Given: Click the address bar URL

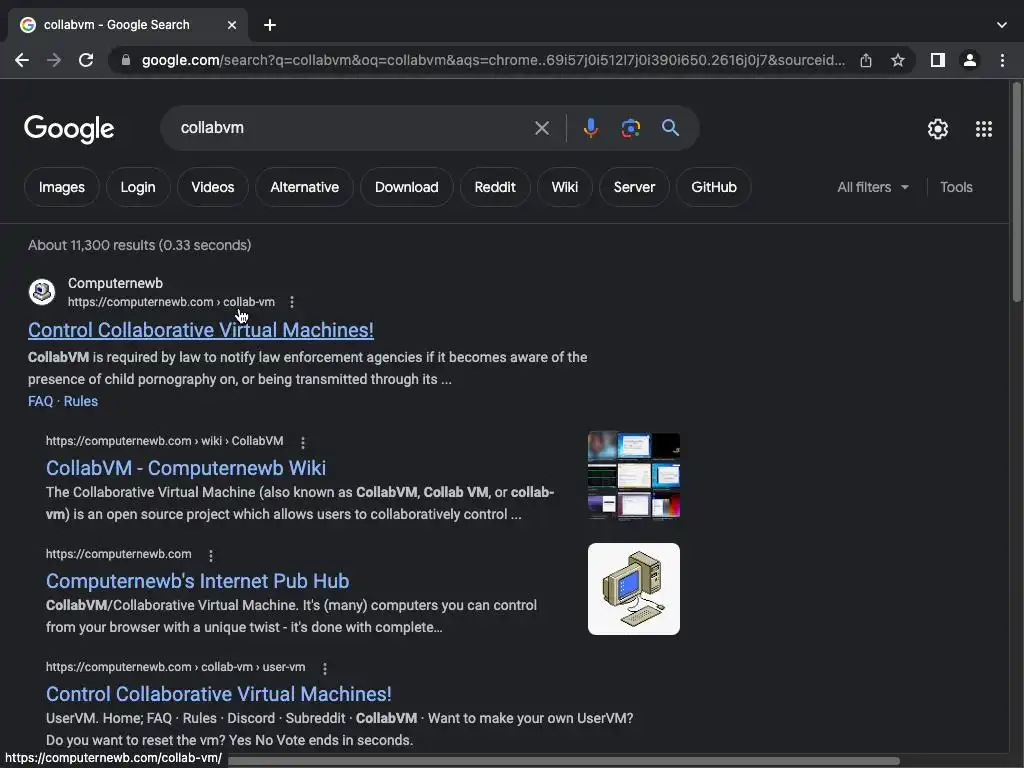Looking at the screenshot, I should (493, 60).
